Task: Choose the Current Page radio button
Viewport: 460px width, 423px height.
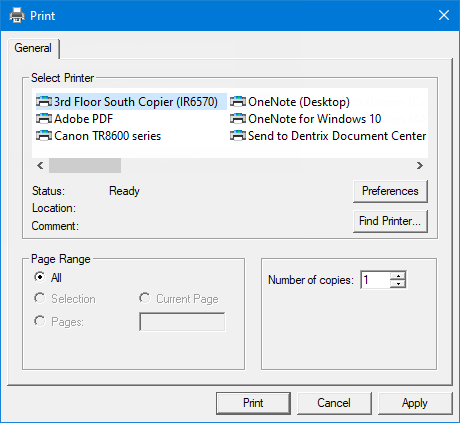Action: click(145, 298)
